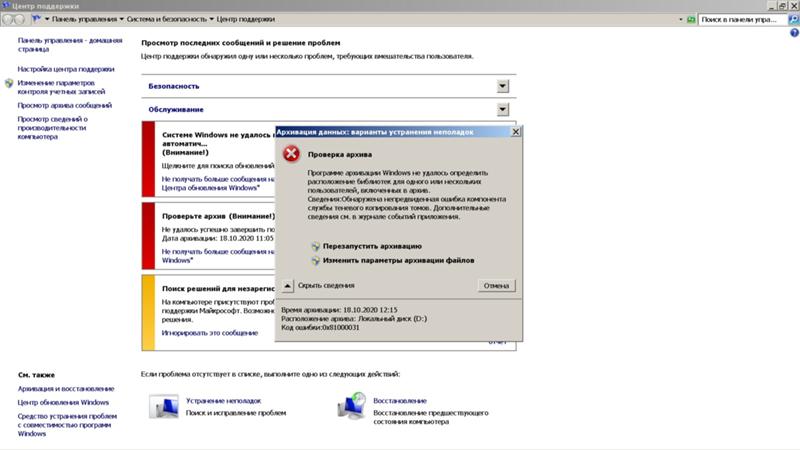Click the Проверка архива heading in dialog

click(x=340, y=155)
